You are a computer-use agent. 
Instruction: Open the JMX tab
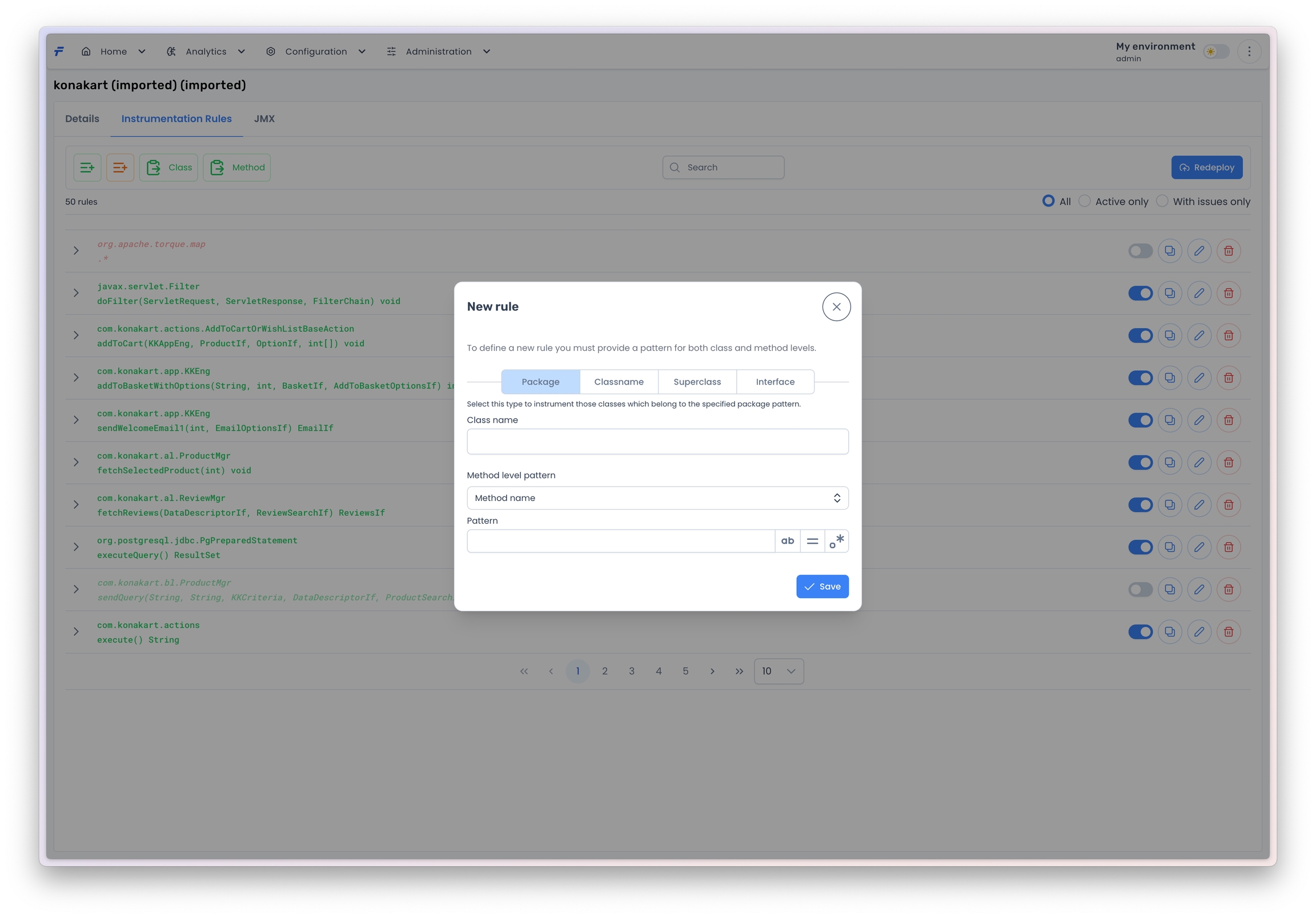(x=264, y=119)
